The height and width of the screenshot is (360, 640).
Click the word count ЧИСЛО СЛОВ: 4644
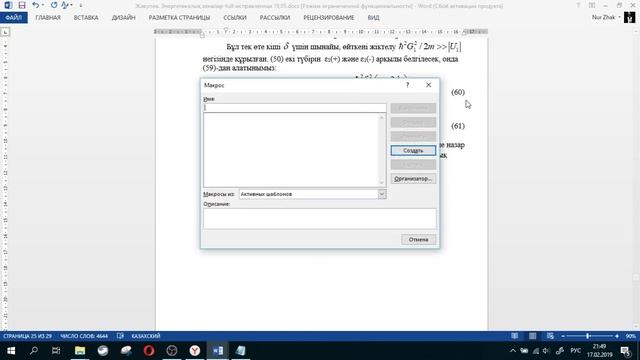(84, 336)
